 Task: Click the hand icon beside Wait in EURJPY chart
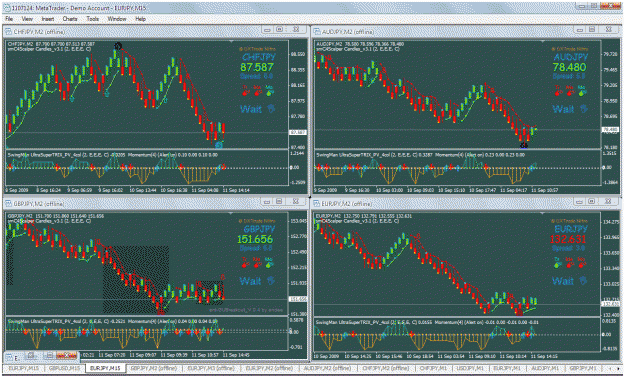pyautogui.click(x=583, y=281)
